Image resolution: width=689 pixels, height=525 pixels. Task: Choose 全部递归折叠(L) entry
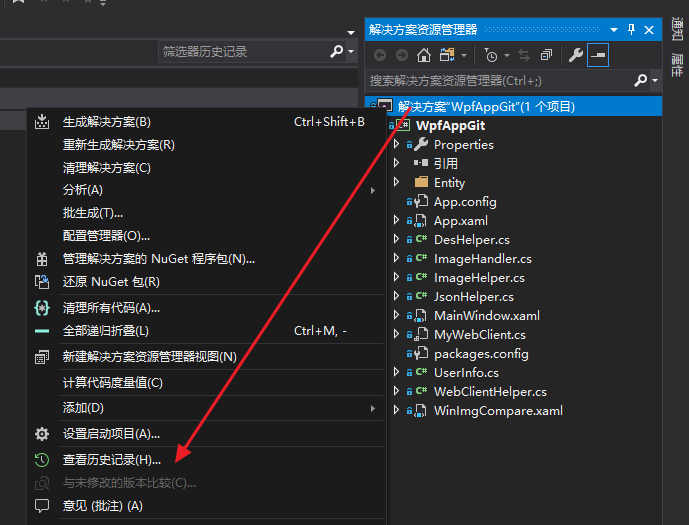pos(205,330)
